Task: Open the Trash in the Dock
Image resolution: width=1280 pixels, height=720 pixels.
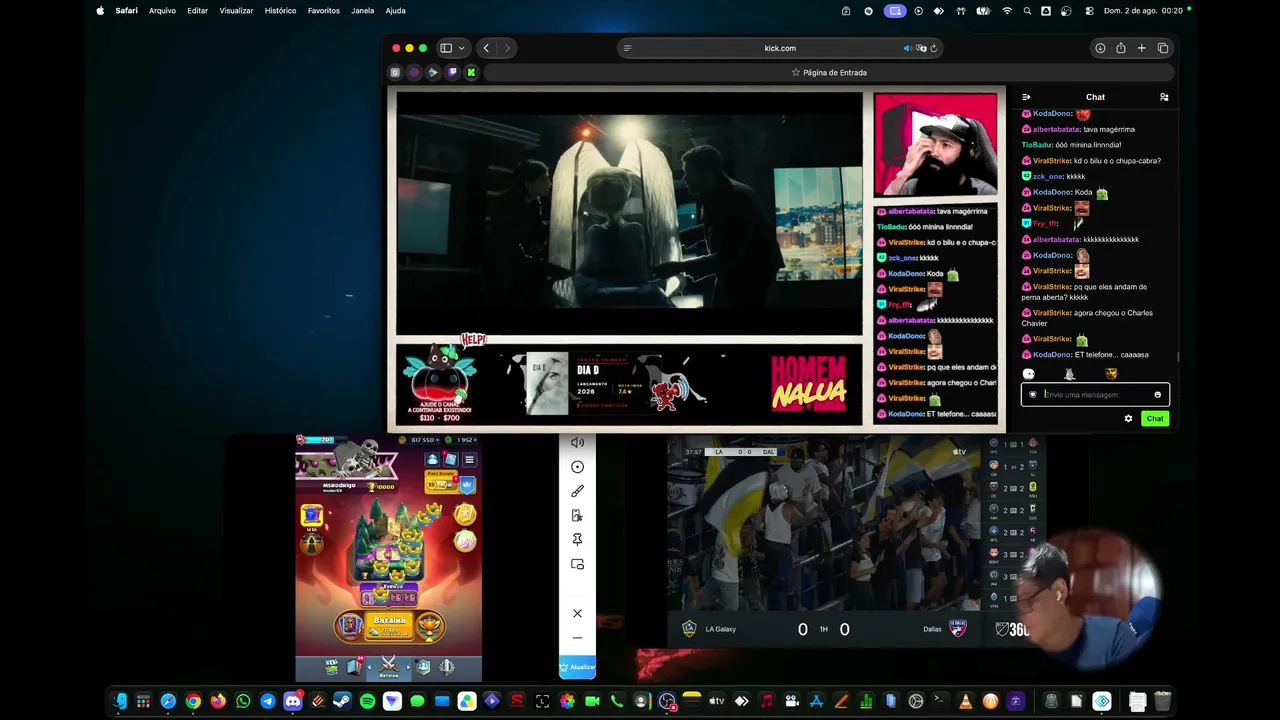Action: click(x=1162, y=701)
